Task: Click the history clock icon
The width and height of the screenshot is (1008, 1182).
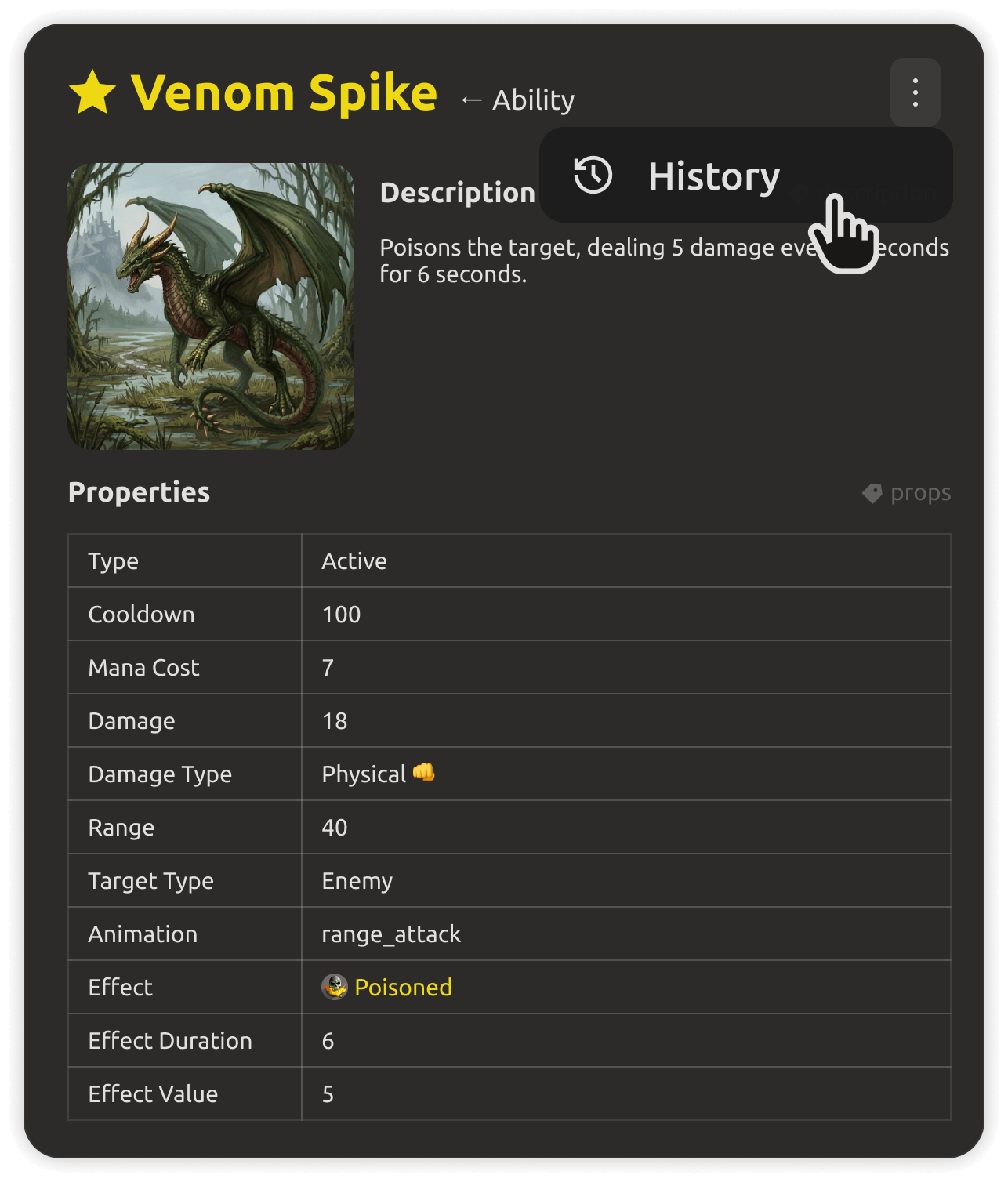Action: [x=593, y=175]
